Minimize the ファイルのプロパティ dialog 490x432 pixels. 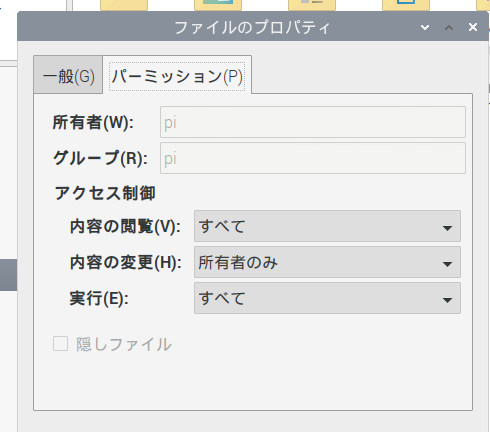click(x=425, y=27)
